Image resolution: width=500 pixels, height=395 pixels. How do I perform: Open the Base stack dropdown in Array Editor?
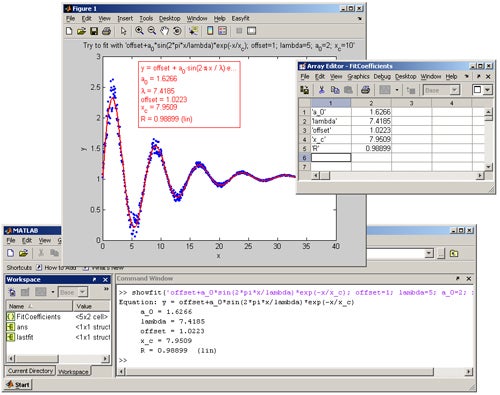click(441, 90)
